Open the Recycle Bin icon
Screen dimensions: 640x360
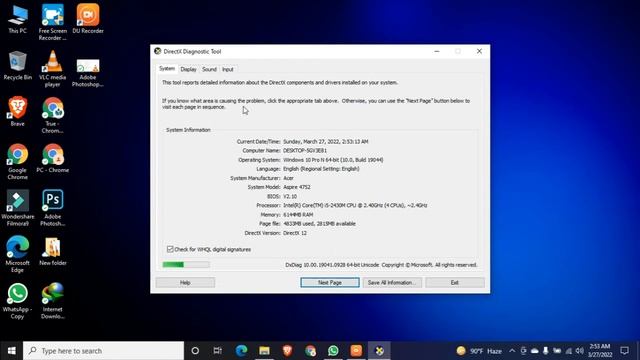[x=18, y=66]
